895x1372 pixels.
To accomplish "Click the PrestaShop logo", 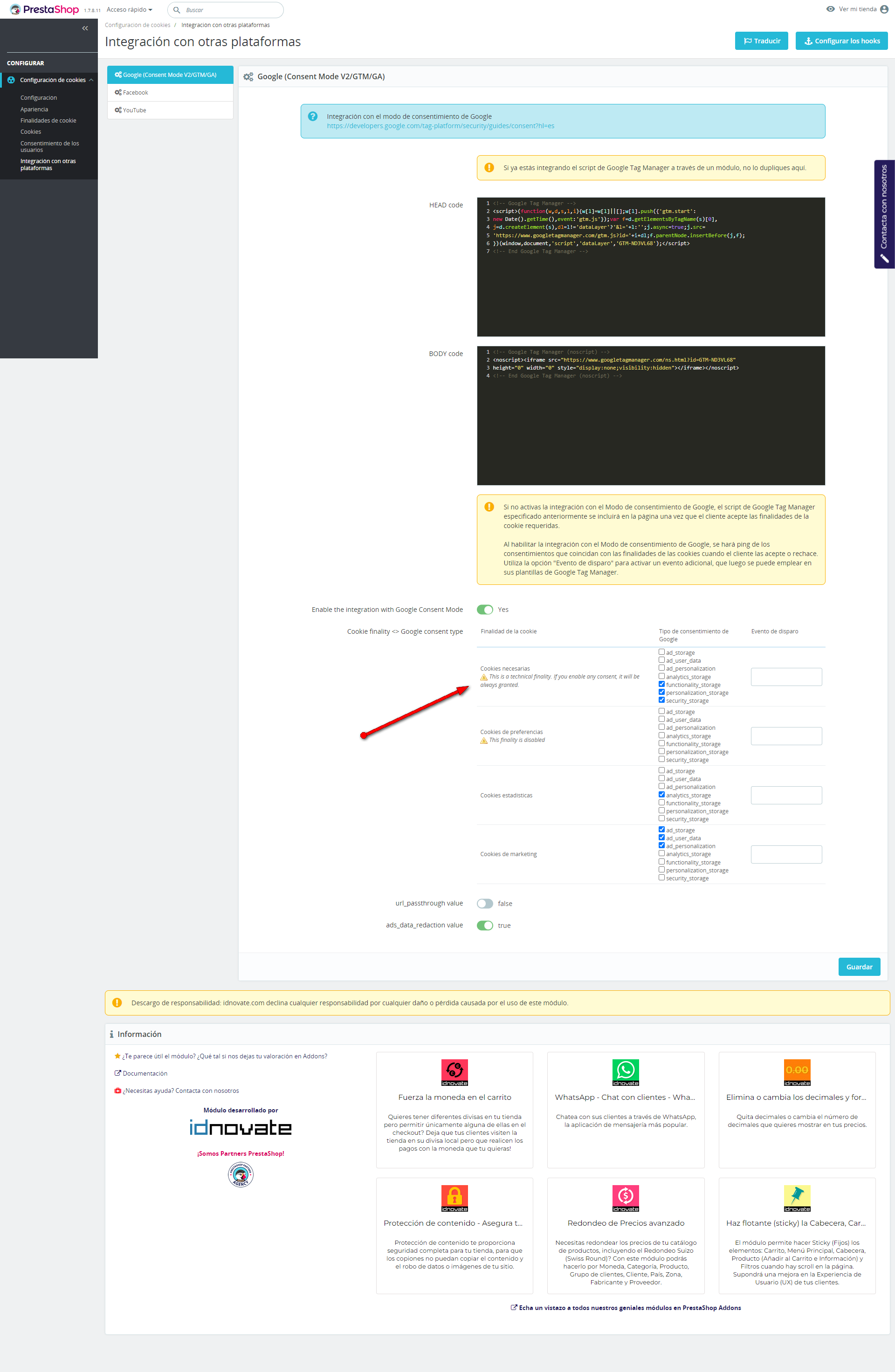I will click(44, 10).
